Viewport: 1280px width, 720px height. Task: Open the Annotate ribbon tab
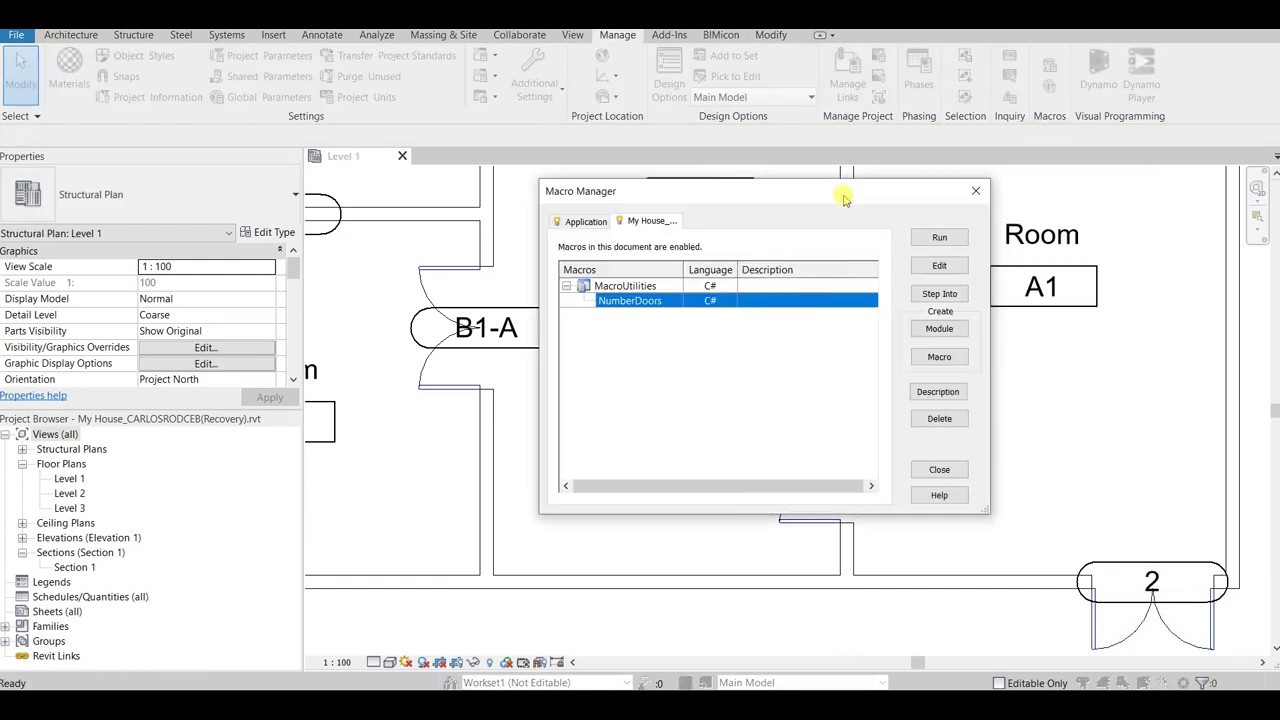(x=322, y=34)
